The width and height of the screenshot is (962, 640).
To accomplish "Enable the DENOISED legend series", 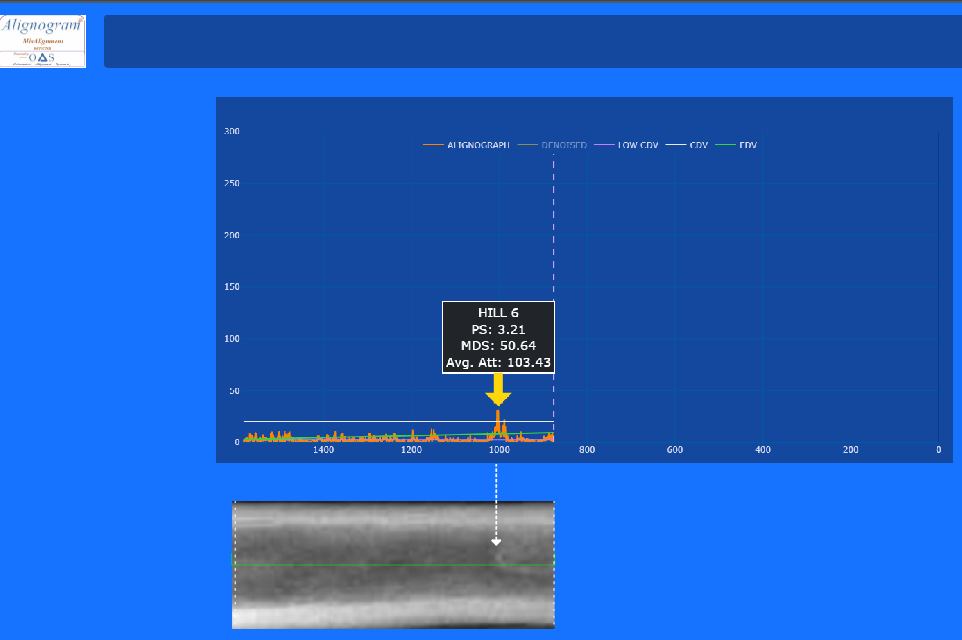I will [552, 145].
